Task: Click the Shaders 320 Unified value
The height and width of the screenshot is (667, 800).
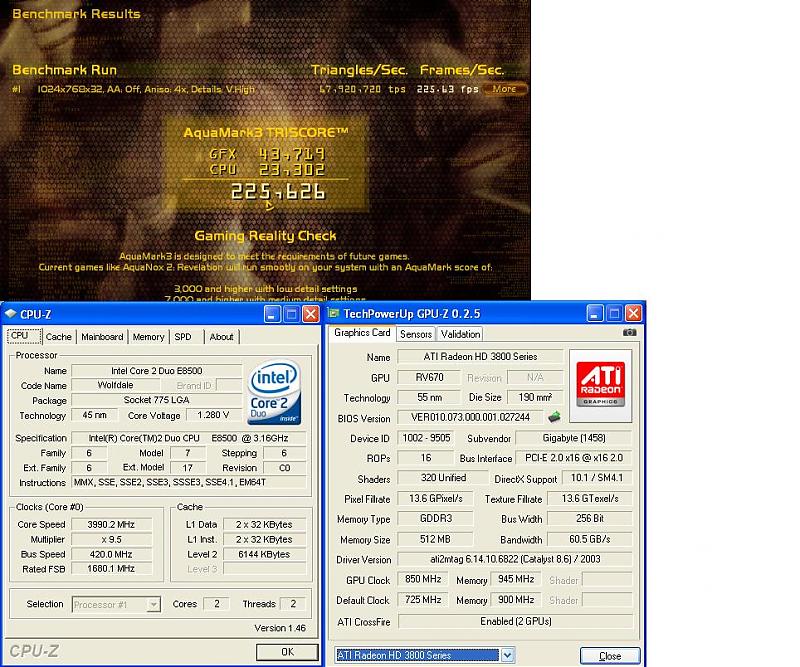Action: (443, 478)
